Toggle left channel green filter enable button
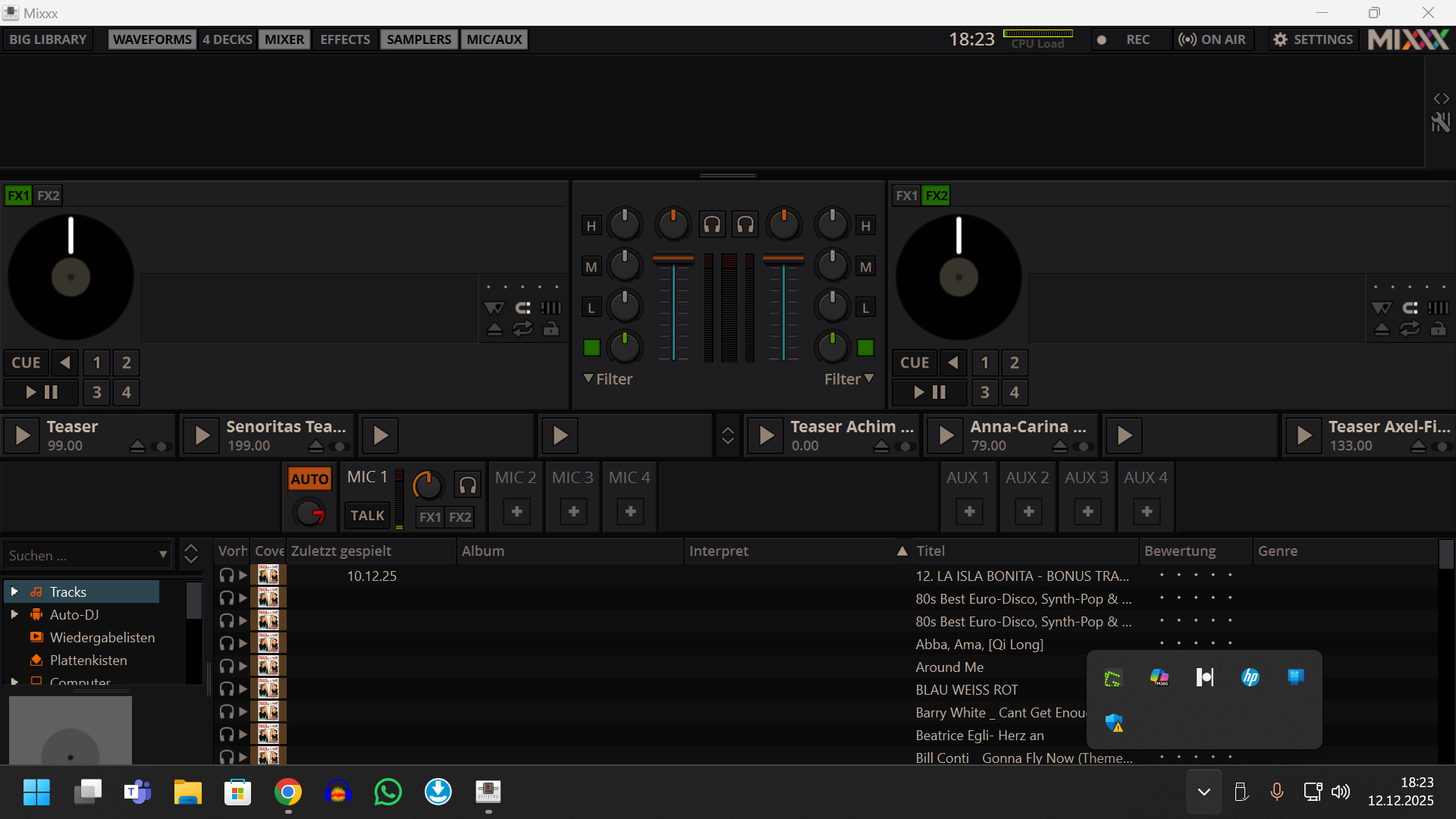This screenshot has width=1456, height=819. pyautogui.click(x=591, y=347)
